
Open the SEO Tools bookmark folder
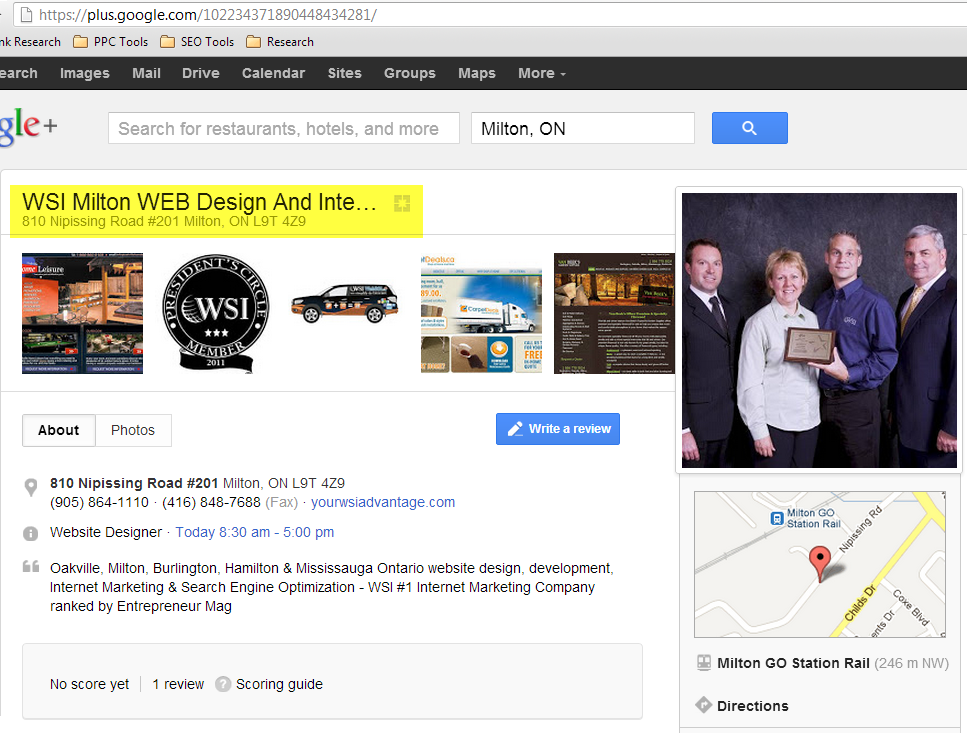pyautogui.click(x=197, y=42)
